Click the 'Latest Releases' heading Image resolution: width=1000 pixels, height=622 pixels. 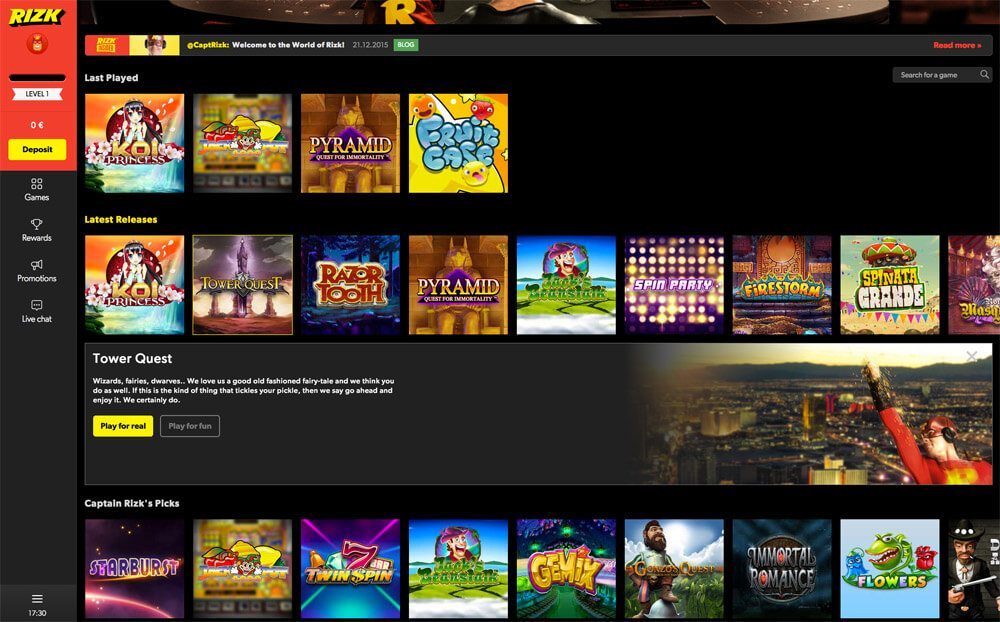click(121, 219)
